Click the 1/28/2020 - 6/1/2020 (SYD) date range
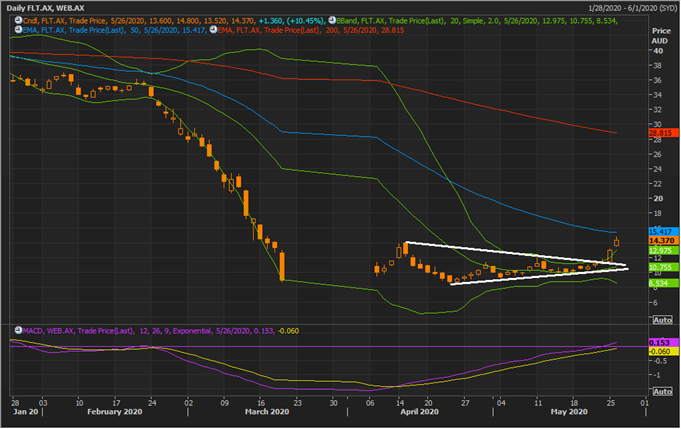This screenshot has width=681, height=429. (x=632, y=8)
